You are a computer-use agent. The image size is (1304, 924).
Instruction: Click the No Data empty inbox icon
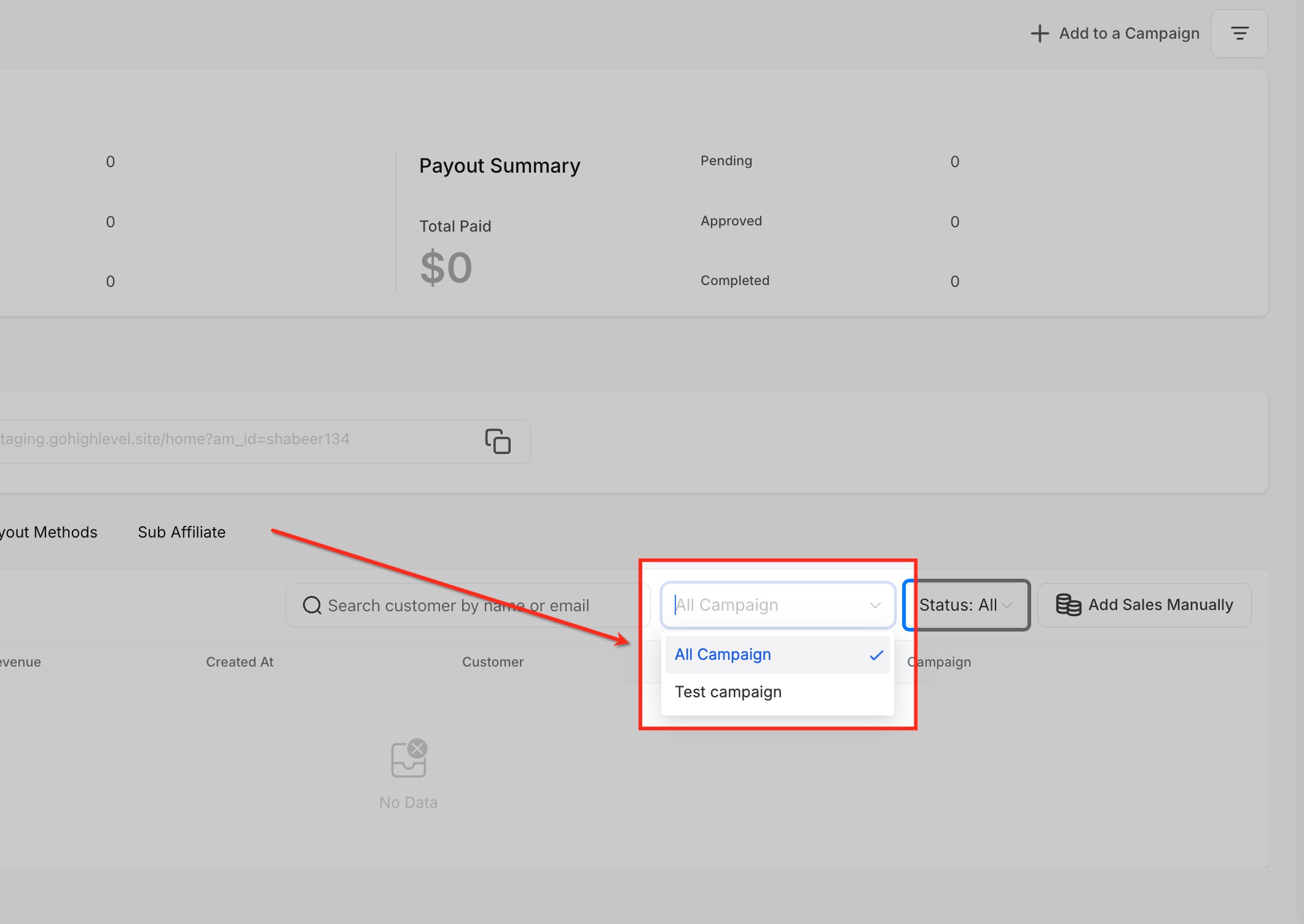[409, 759]
